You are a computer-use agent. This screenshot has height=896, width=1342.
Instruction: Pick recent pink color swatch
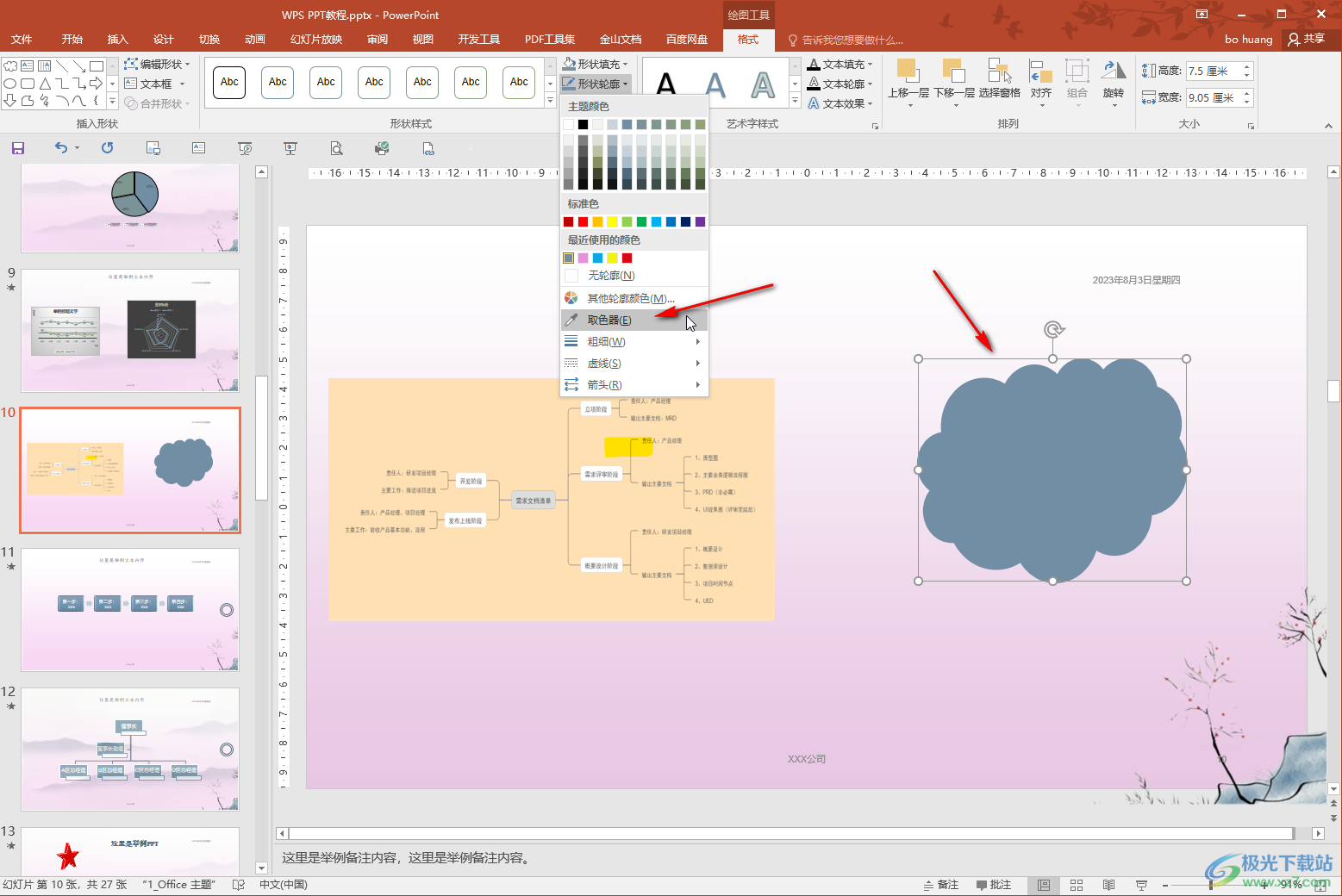point(583,258)
